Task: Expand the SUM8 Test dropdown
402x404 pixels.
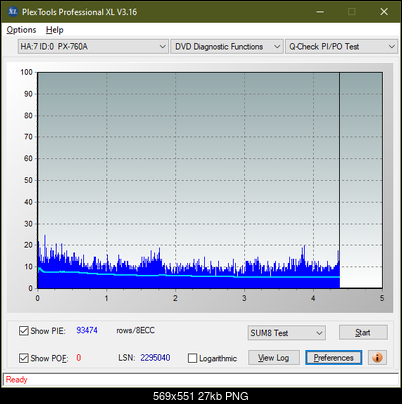Action: click(x=287, y=333)
